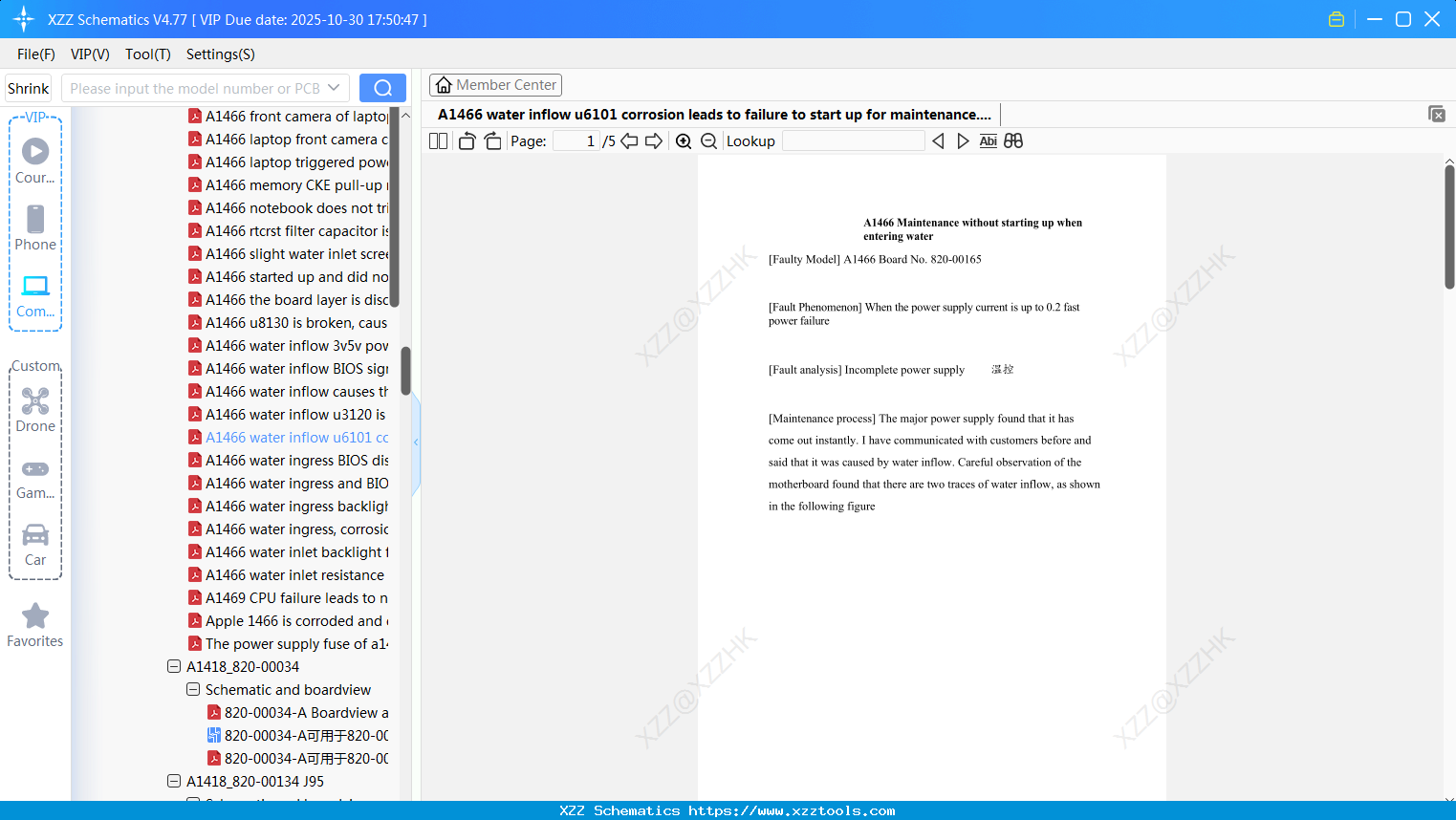Open 'A1466 u8130 is broken' article
Image resolution: width=1456 pixels, height=820 pixels.
[x=288, y=323]
